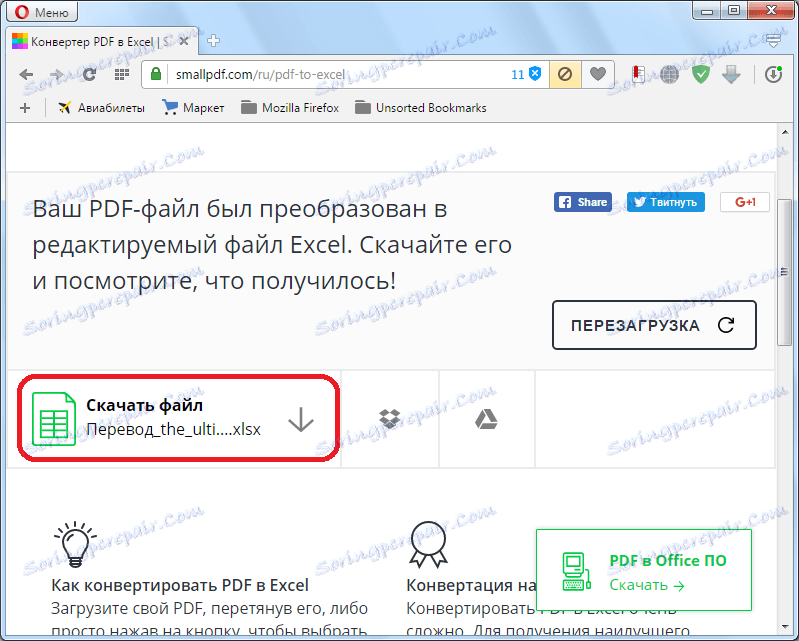Open a new tab with plus button
This screenshot has height=641, width=799.
tap(213, 41)
